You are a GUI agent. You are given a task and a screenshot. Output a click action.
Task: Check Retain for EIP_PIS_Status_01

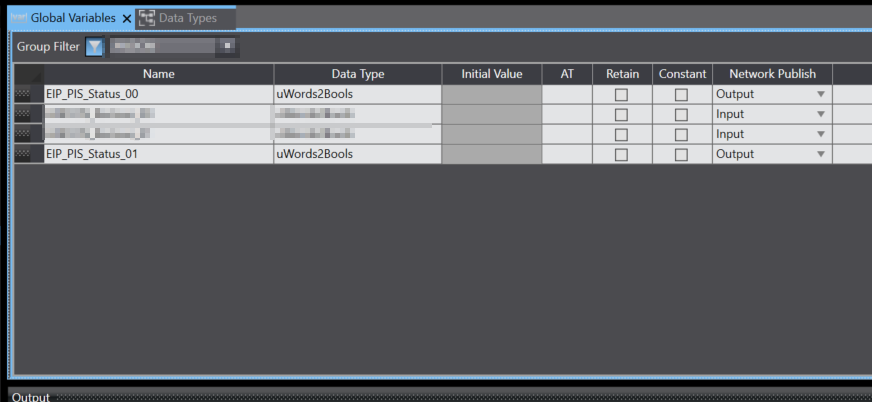click(x=621, y=154)
